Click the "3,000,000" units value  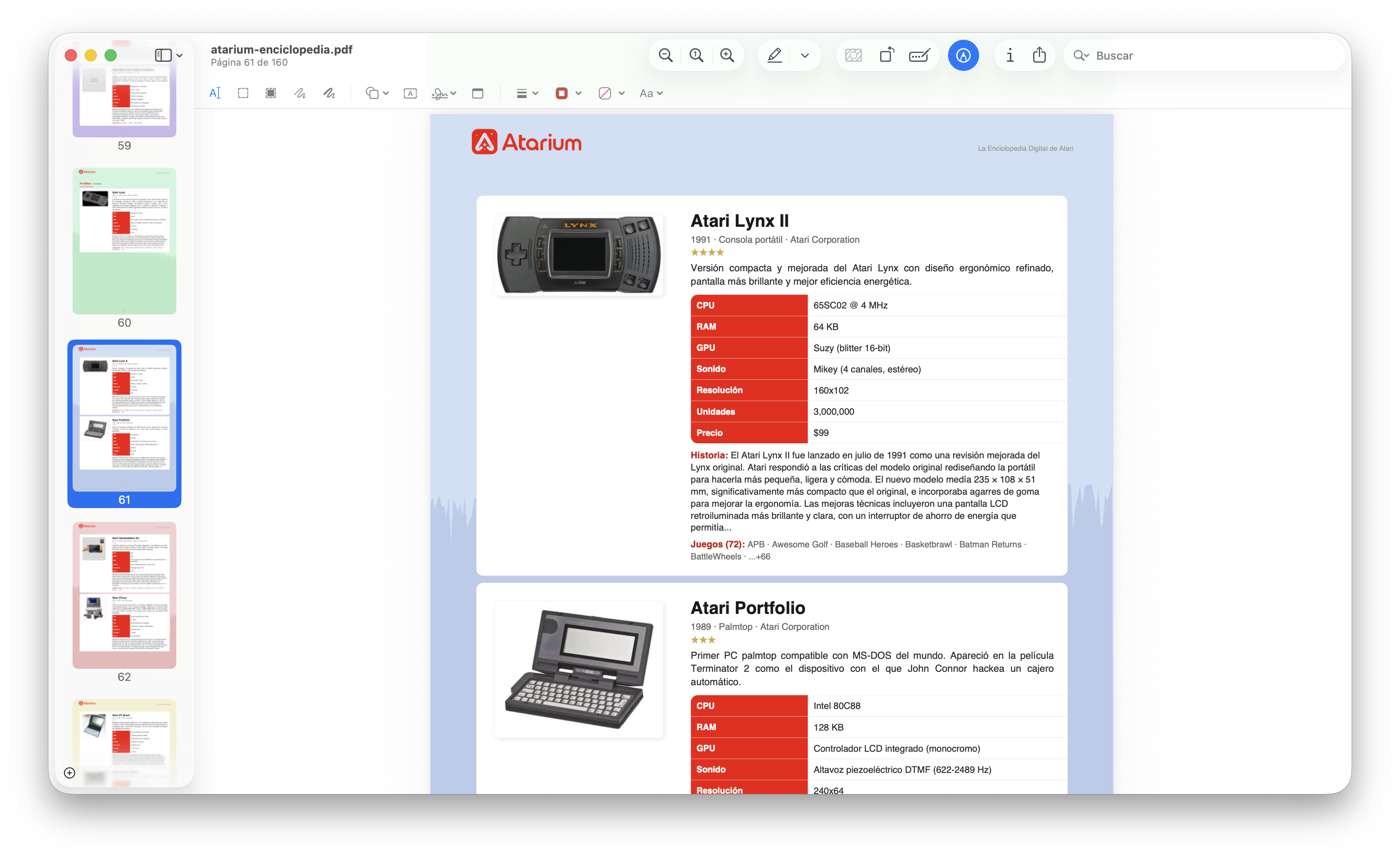point(834,411)
